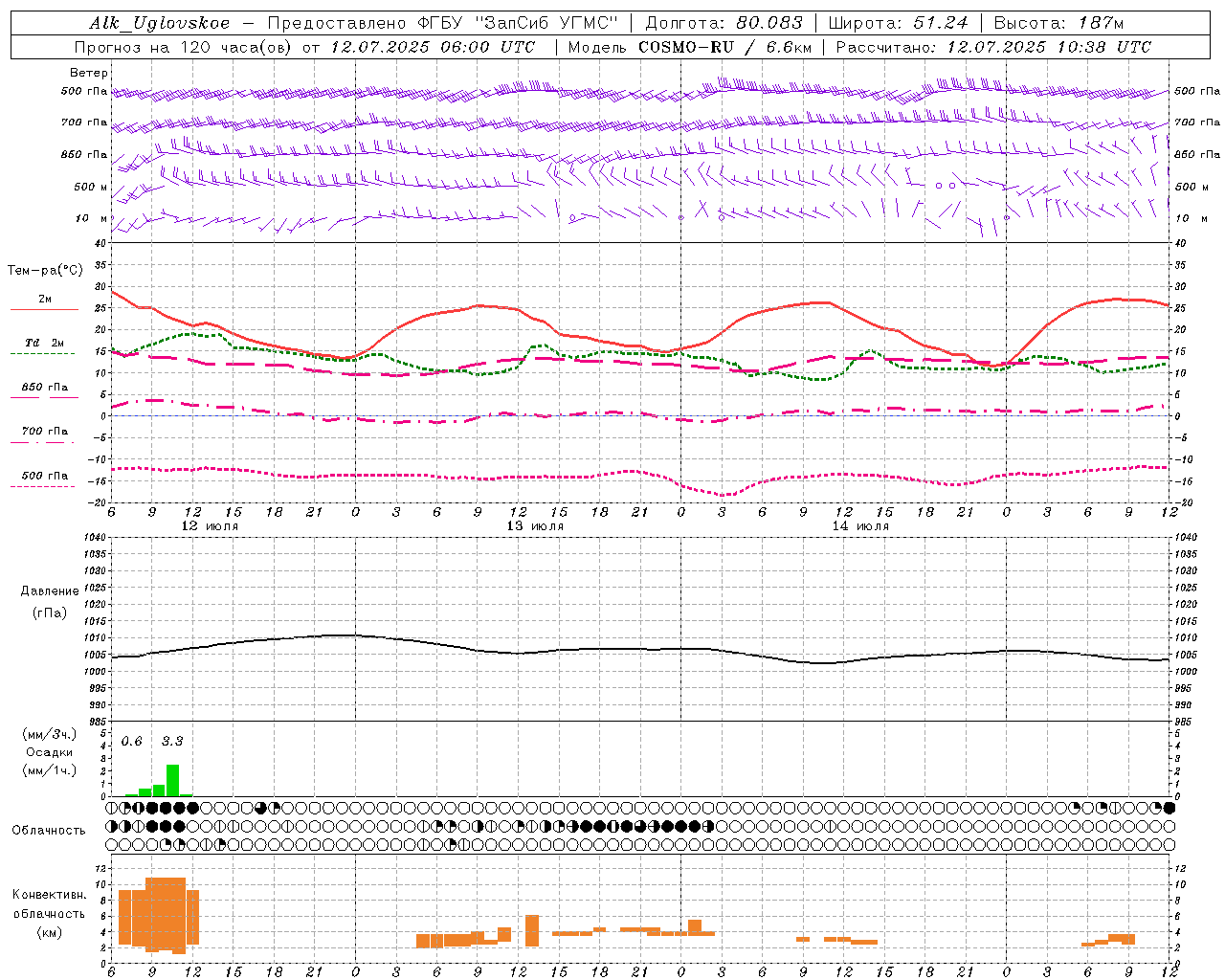Click the station name Alk_Uglovskoe
This screenshot has height=980, width=1225.
pyautogui.click(x=160, y=23)
